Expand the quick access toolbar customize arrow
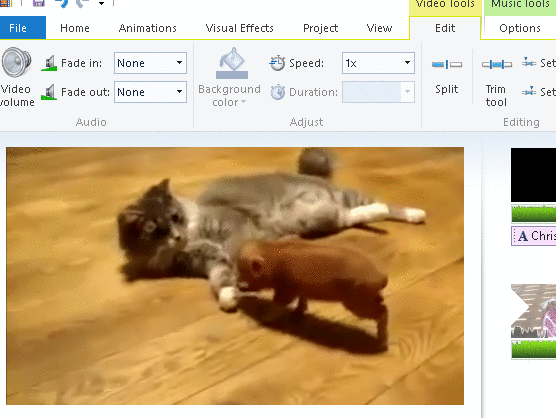Screen dimensions: 556x418 click(101, 4)
